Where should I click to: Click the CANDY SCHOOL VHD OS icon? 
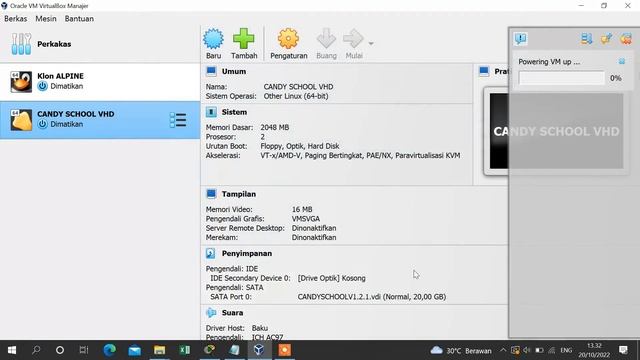tap(21, 120)
